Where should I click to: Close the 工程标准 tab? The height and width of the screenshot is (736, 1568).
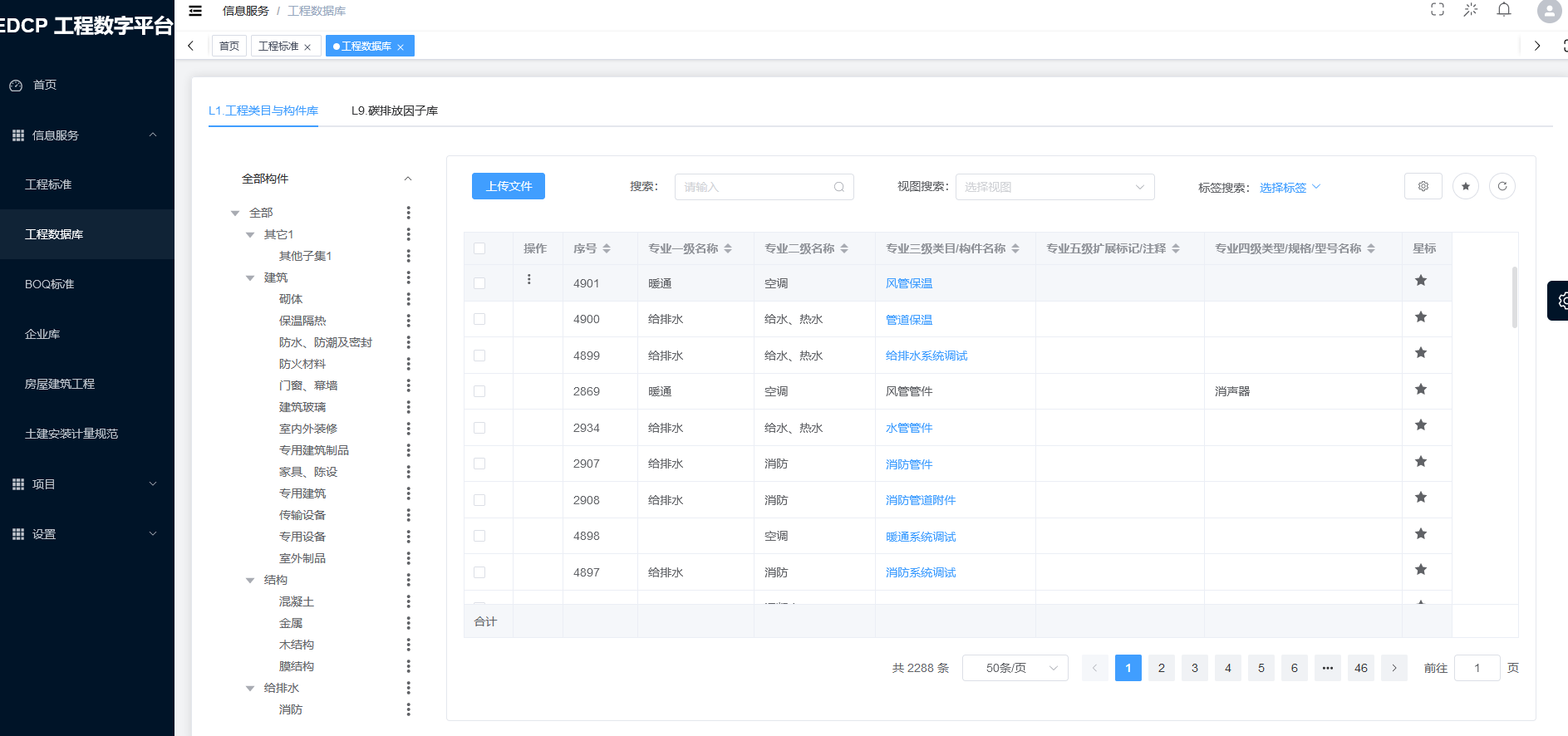(x=307, y=47)
